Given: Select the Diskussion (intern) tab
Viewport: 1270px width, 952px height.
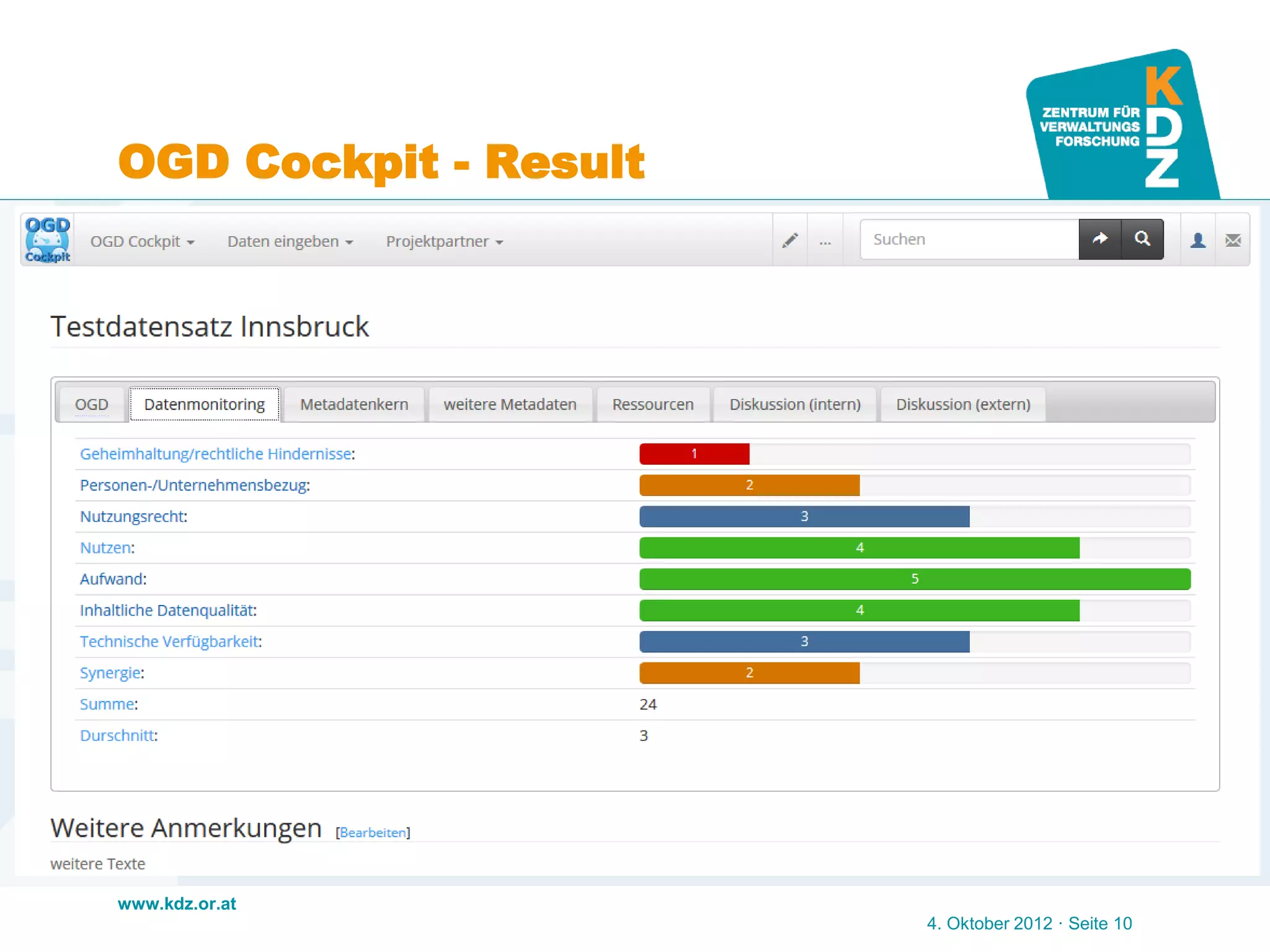Looking at the screenshot, I should coord(795,404).
